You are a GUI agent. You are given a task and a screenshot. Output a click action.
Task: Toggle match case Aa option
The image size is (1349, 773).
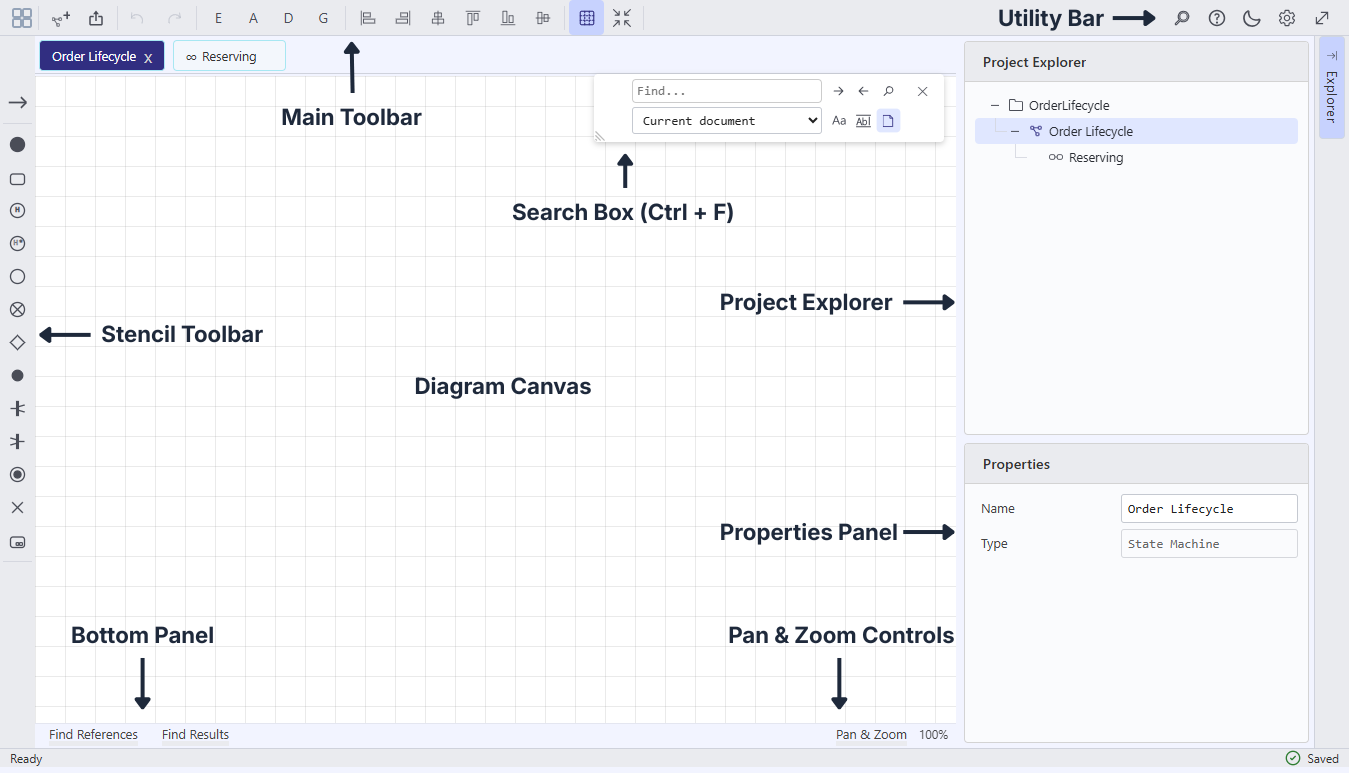pyautogui.click(x=839, y=121)
